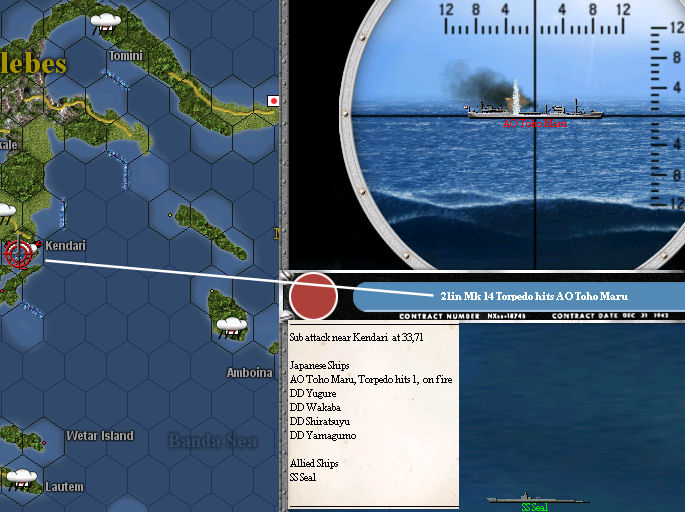Click the rain cloud icon near Lautem
This screenshot has width=685, height=512.
pyautogui.click(x=21, y=480)
